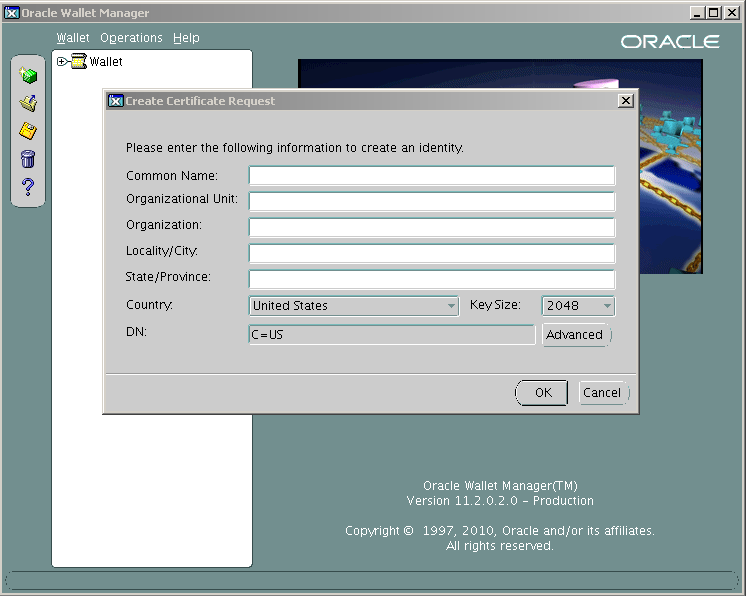
Task: Click the Wallet tree node icon
Action: (79, 61)
